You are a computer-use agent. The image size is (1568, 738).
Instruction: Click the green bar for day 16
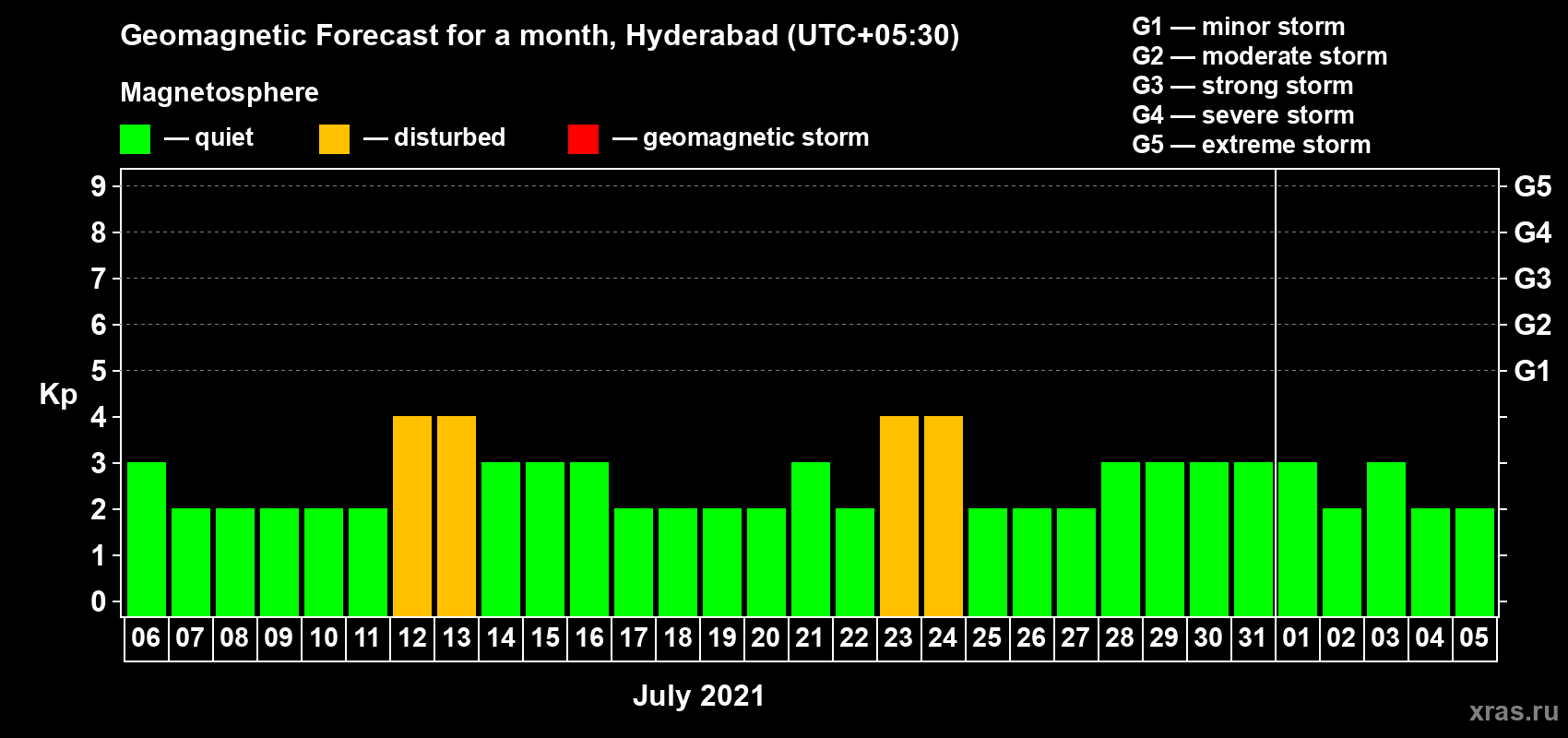[x=589, y=539]
